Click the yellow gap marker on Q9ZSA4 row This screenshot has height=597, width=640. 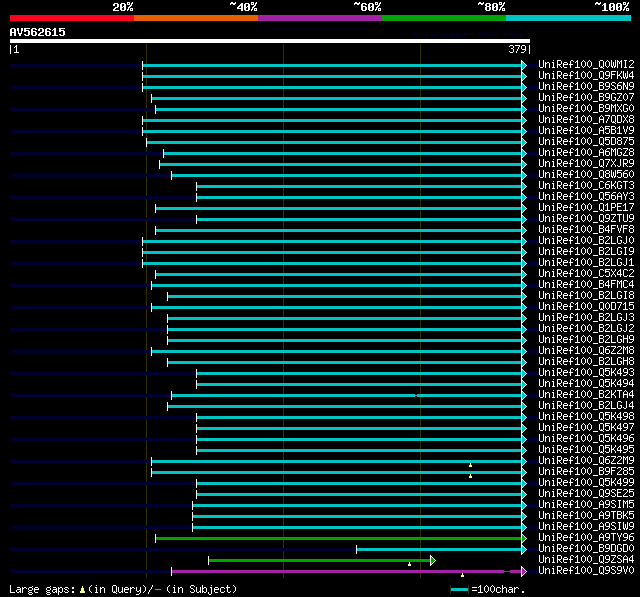coord(409,564)
